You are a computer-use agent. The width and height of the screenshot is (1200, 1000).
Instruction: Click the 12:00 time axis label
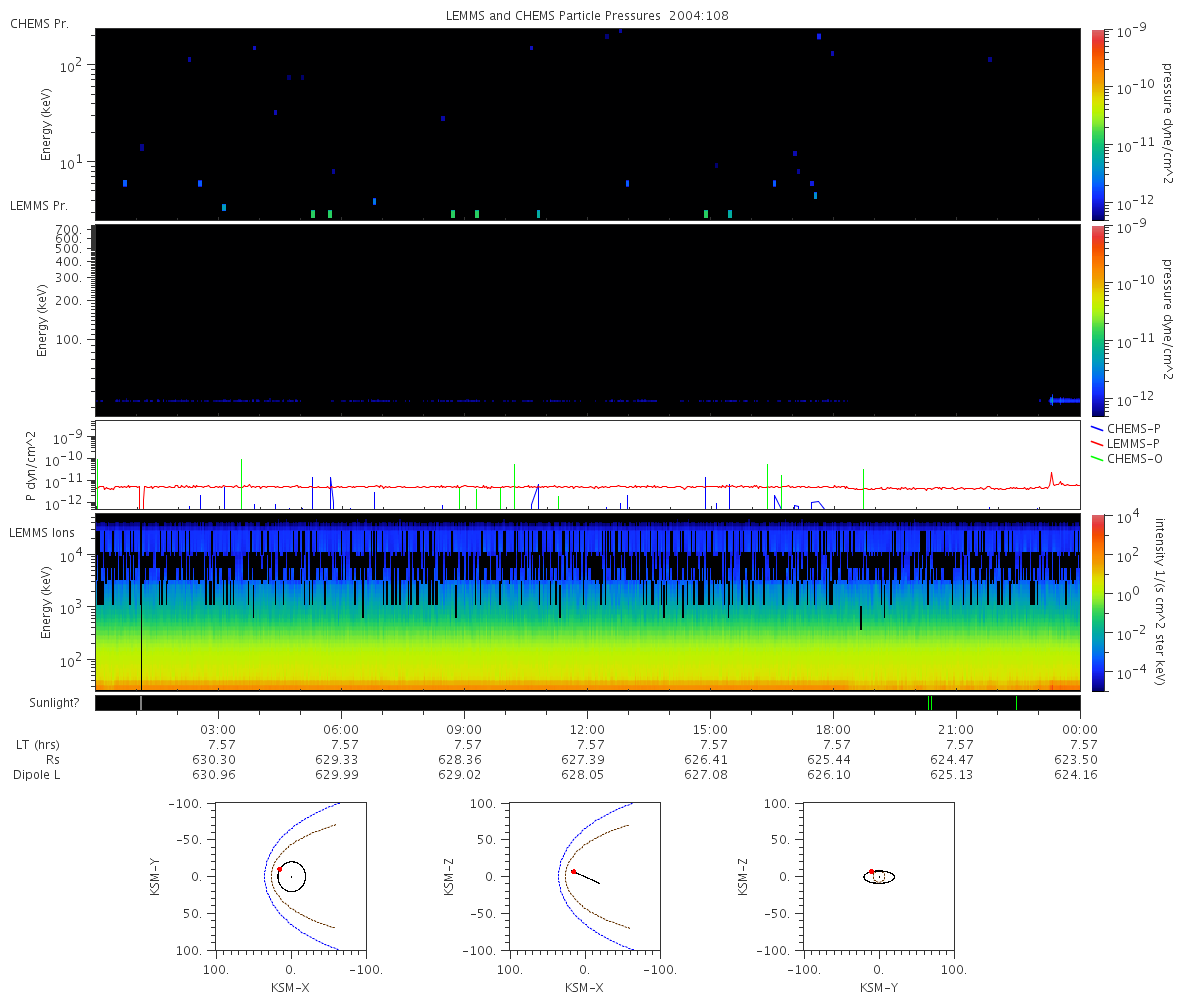587,730
